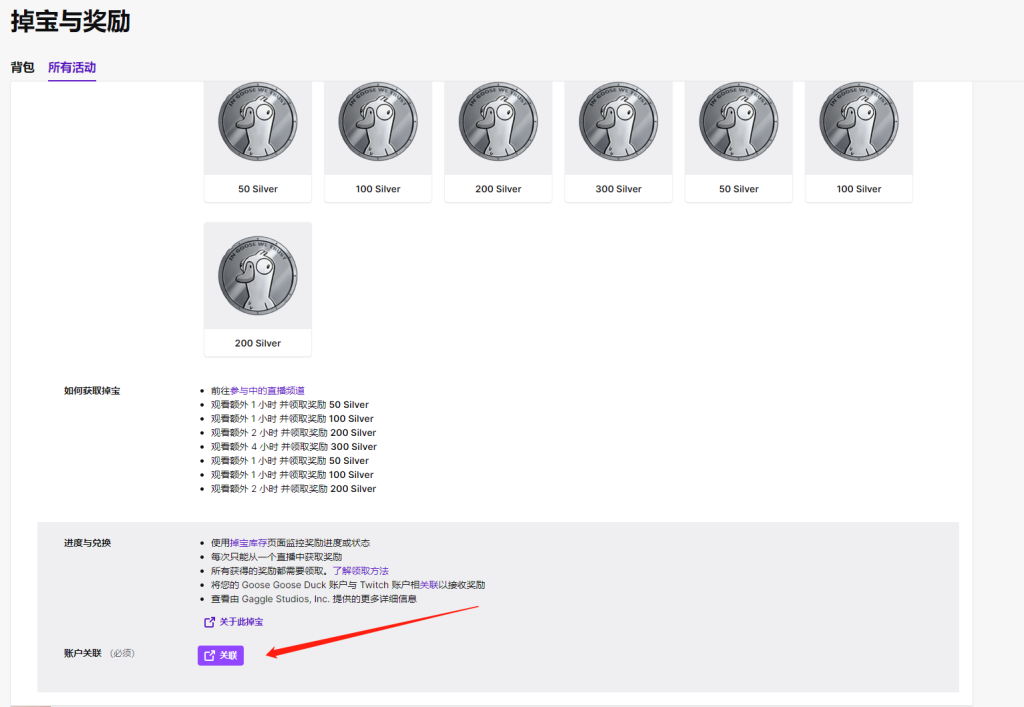This screenshot has height=707, width=1024.
Task: Select the 50 Silver card after 300 Silver
Action: click(739, 141)
